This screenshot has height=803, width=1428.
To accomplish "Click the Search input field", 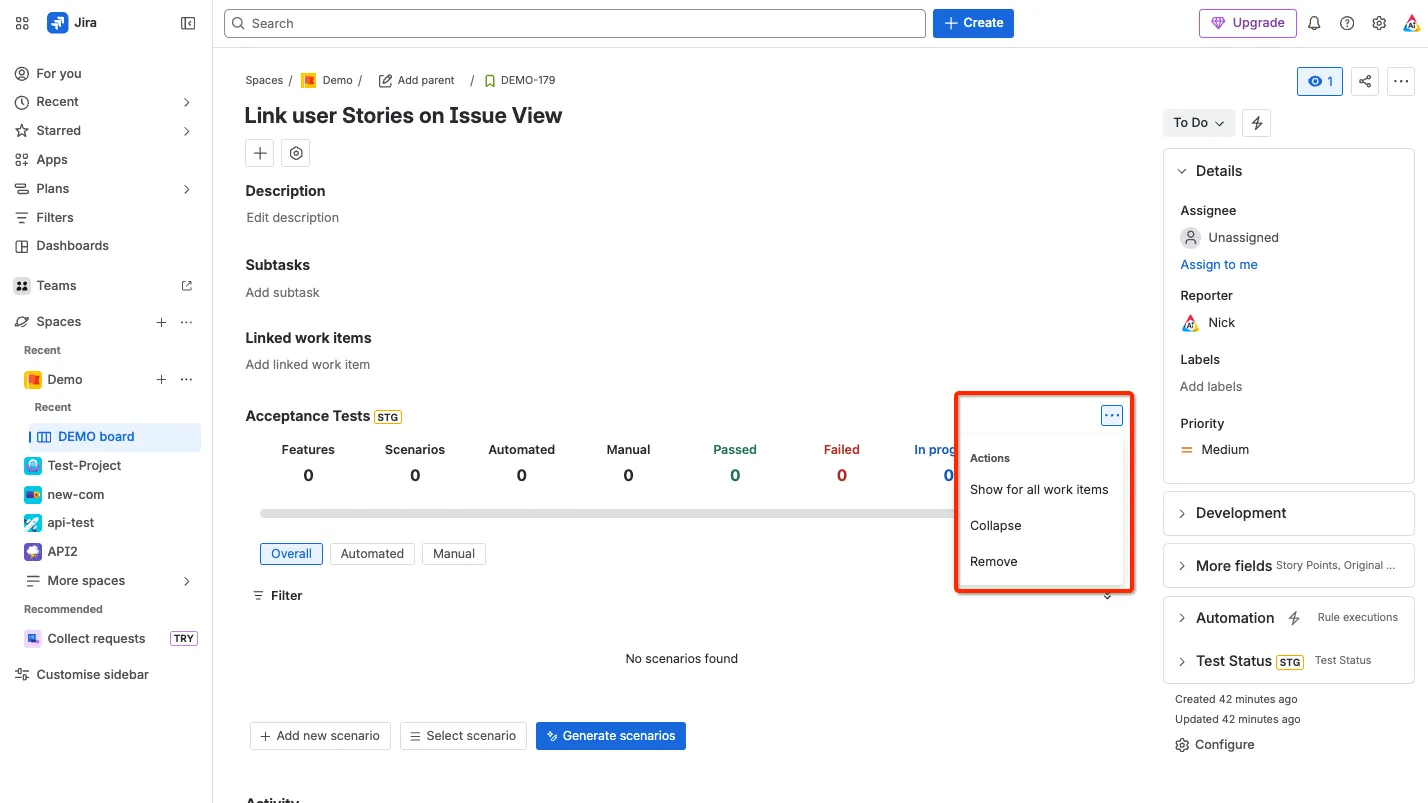I will coord(575,23).
